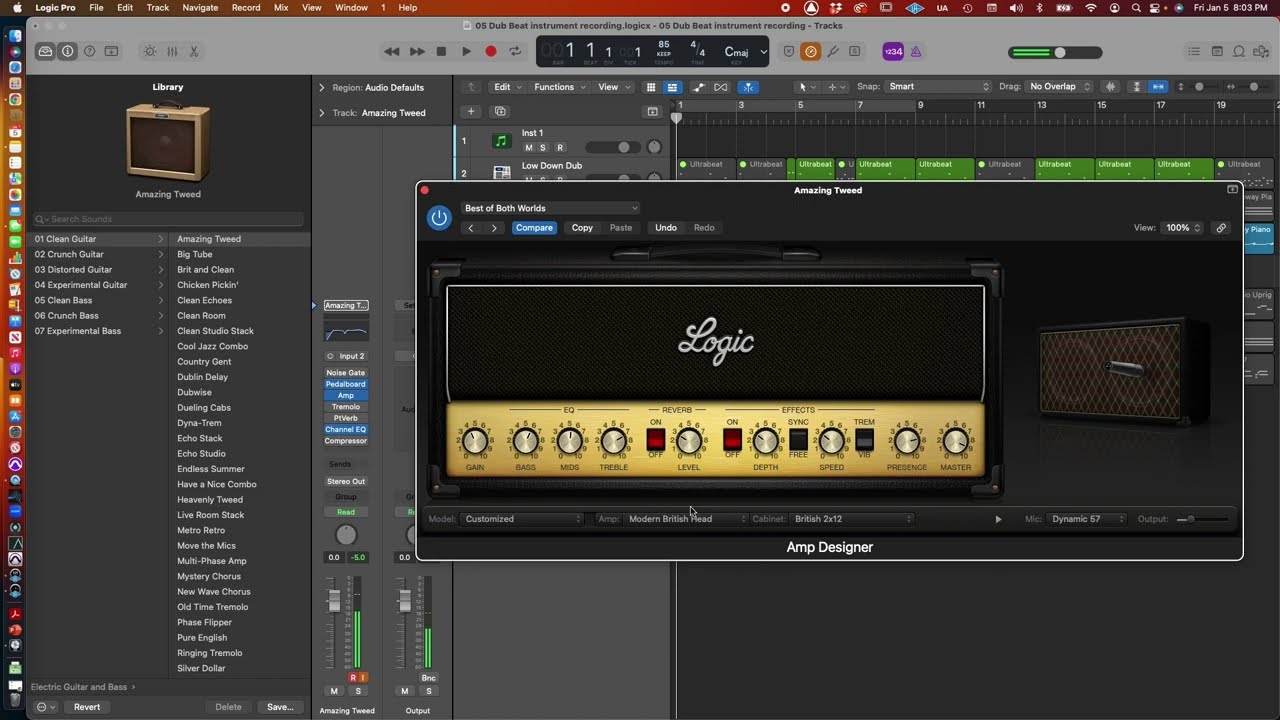Open the Track menu in menu bar
Screen dimensions: 1280x720
coord(158,7)
